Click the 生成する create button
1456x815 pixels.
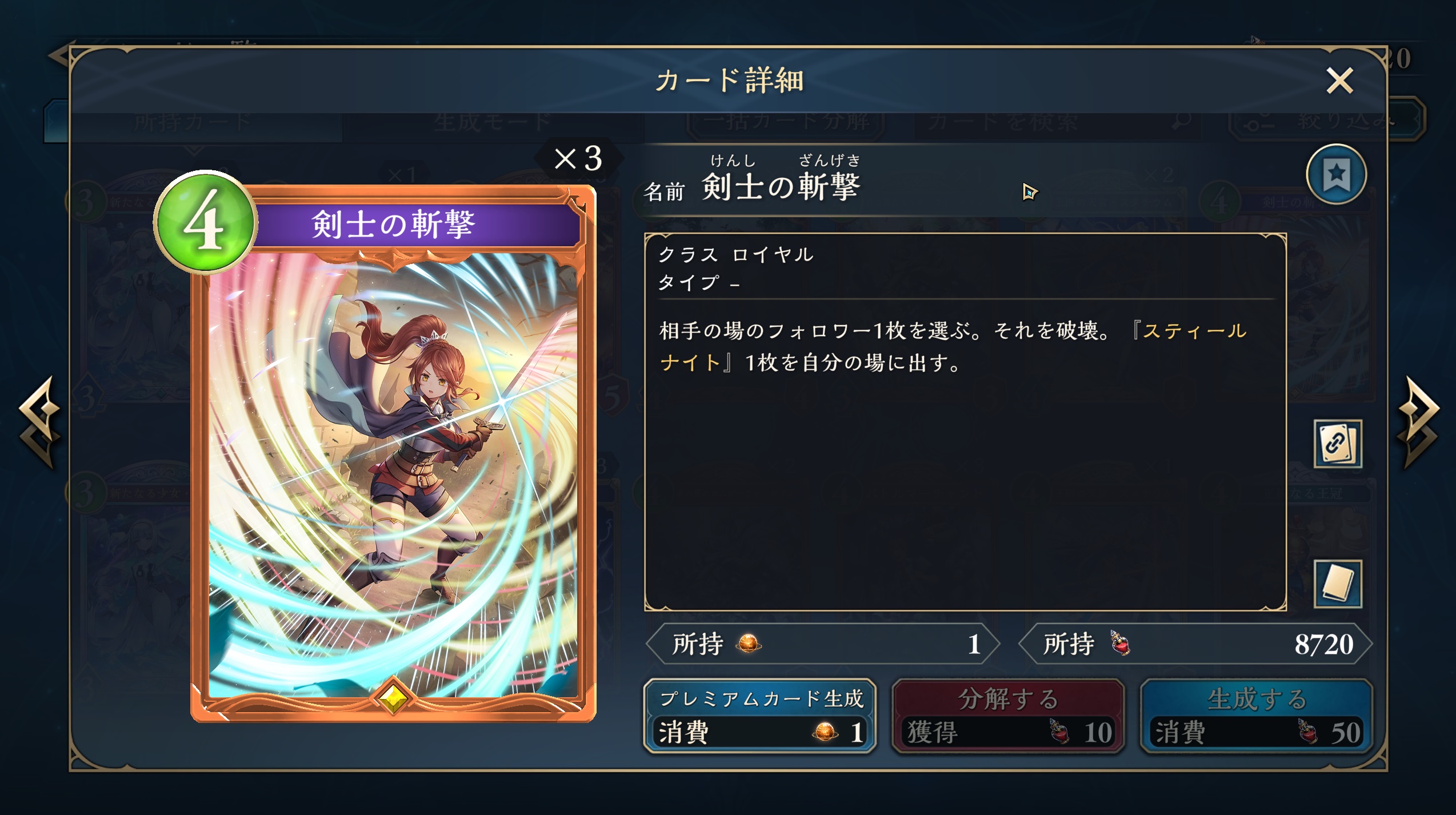(x=1256, y=716)
